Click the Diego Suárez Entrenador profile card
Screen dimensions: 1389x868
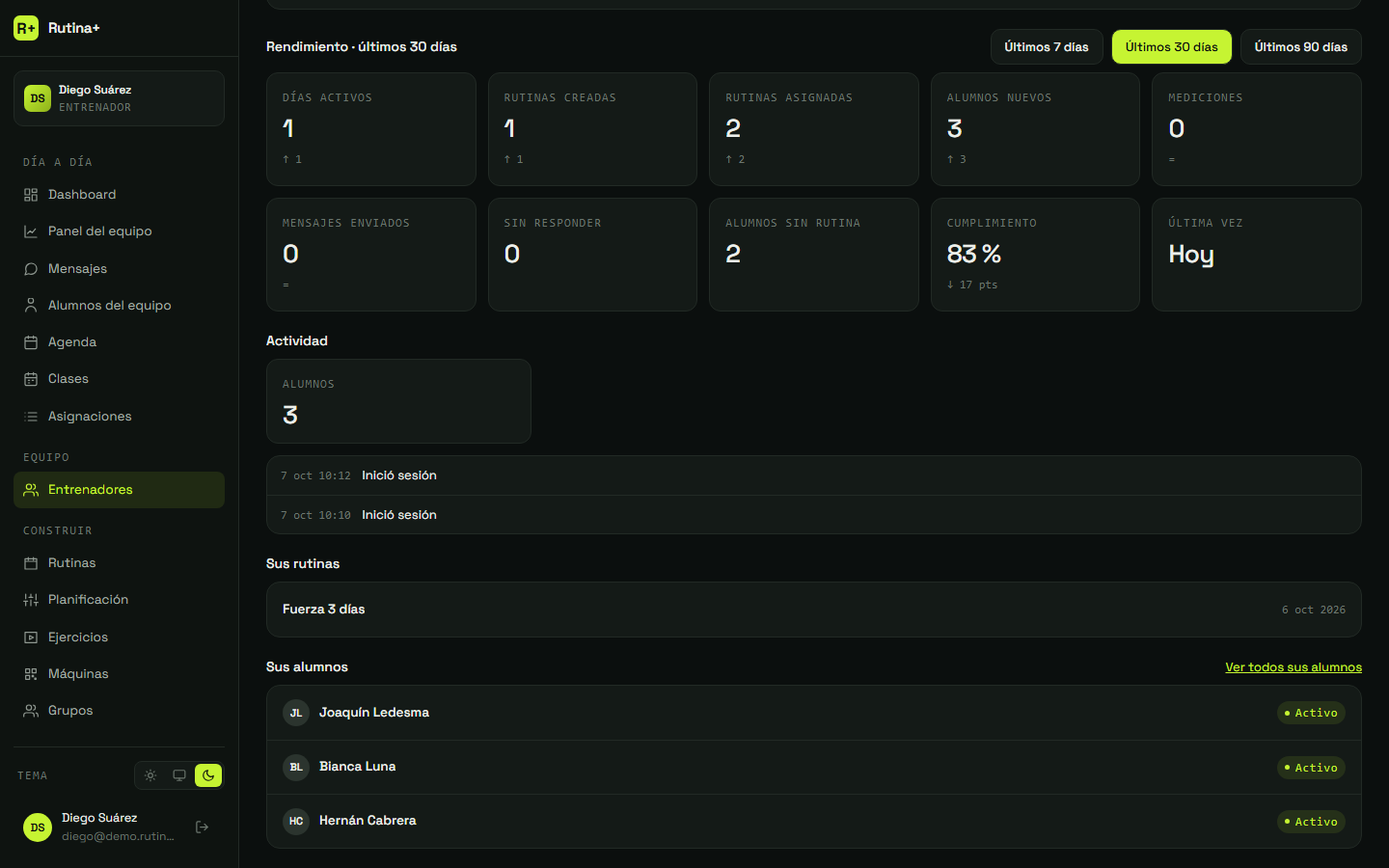pyautogui.click(x=119, y=98)
